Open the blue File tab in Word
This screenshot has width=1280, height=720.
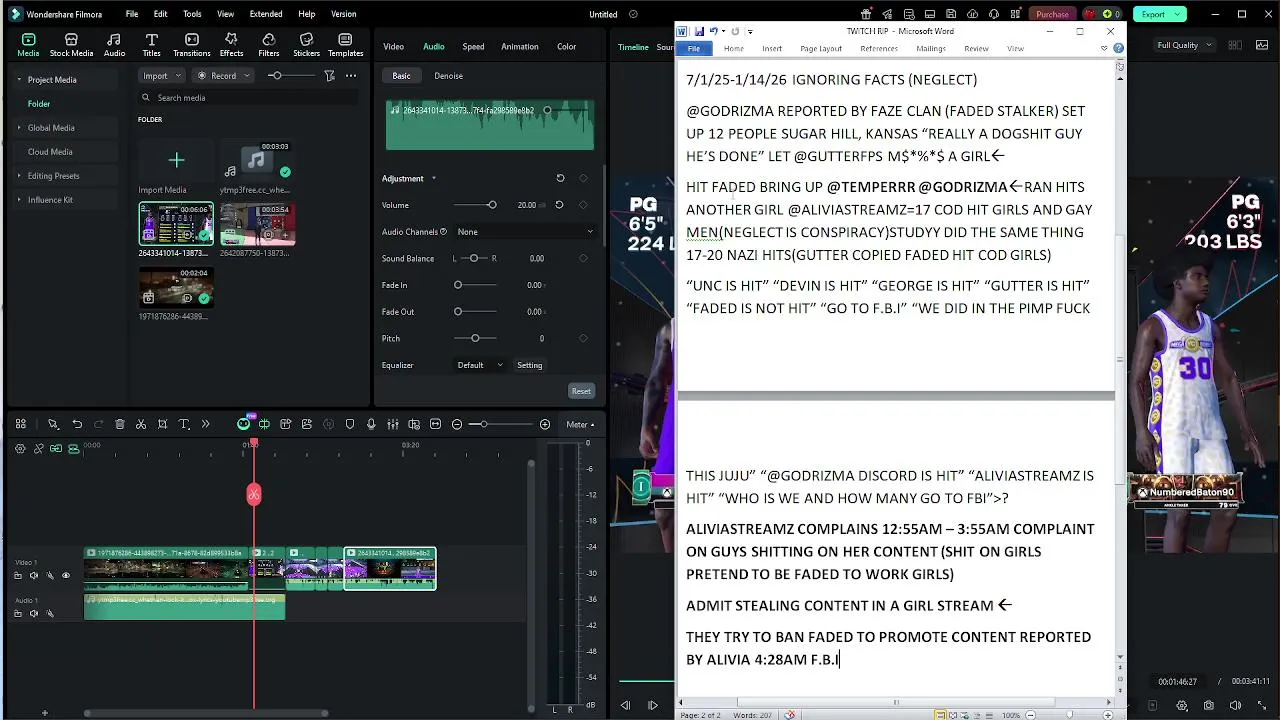click(x=693, y=48)
